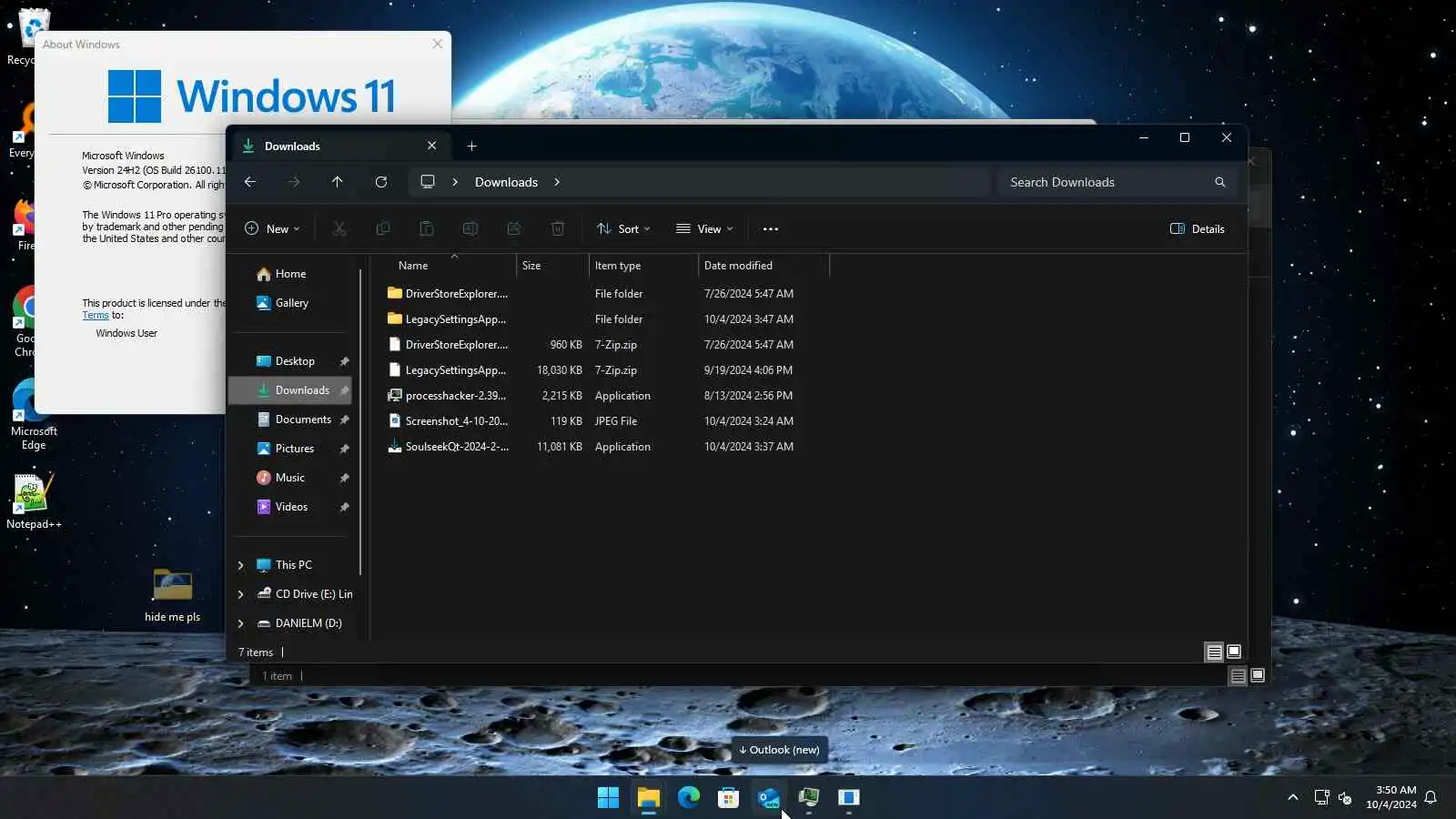Screen dimensions: 1456x819
Task: Click the Paste toolbar icon
Action: coord(427,229)
